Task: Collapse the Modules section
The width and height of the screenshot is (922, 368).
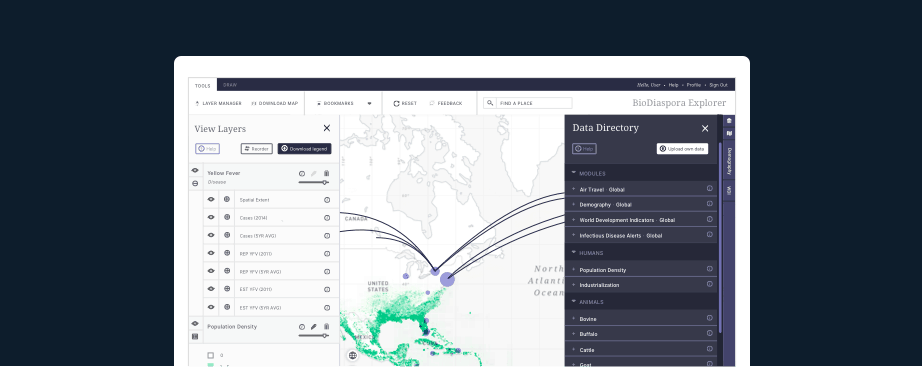Action: pyautogui.click(x=574, y=173)
